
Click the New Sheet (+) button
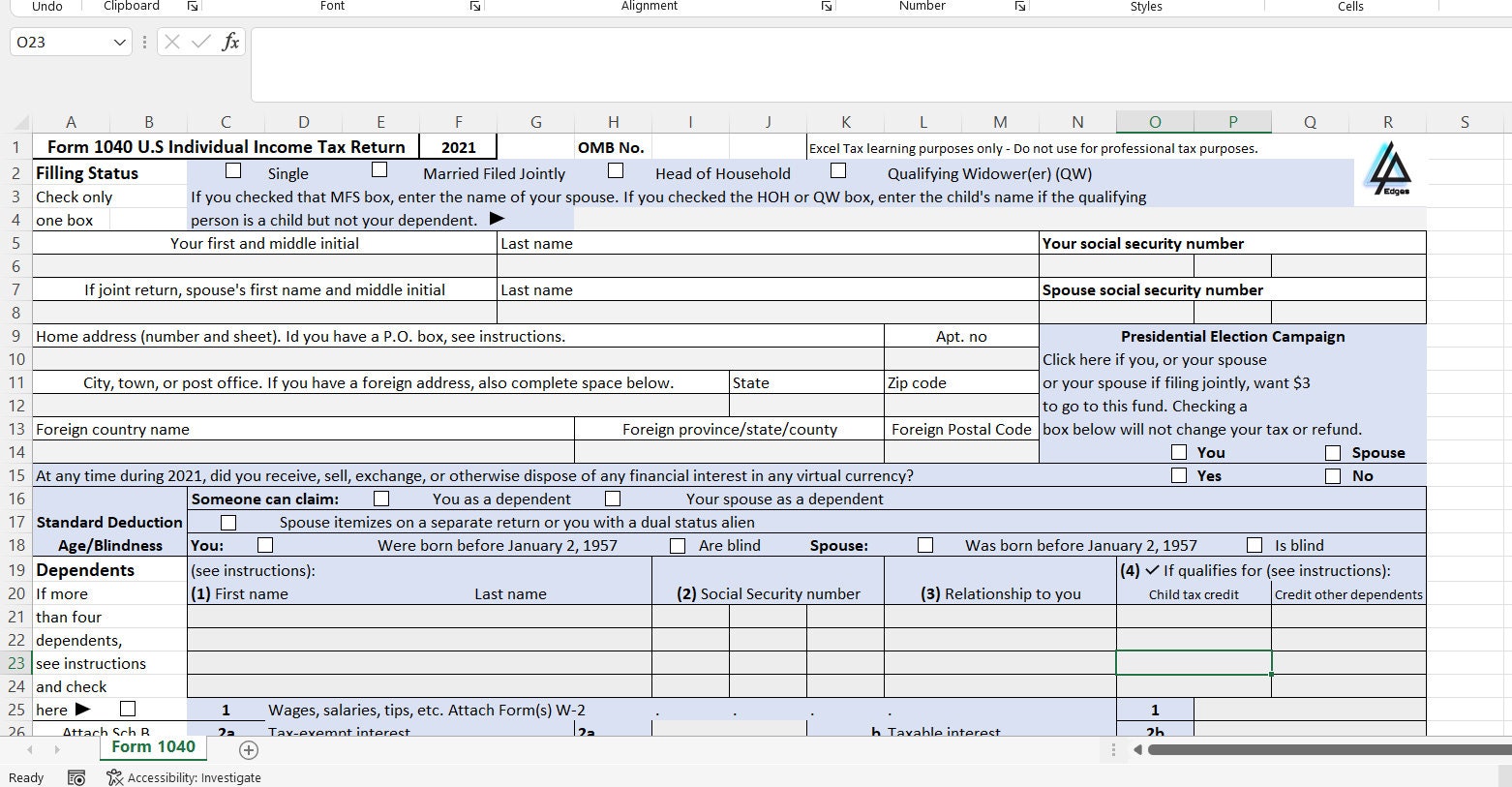point(249,749)
